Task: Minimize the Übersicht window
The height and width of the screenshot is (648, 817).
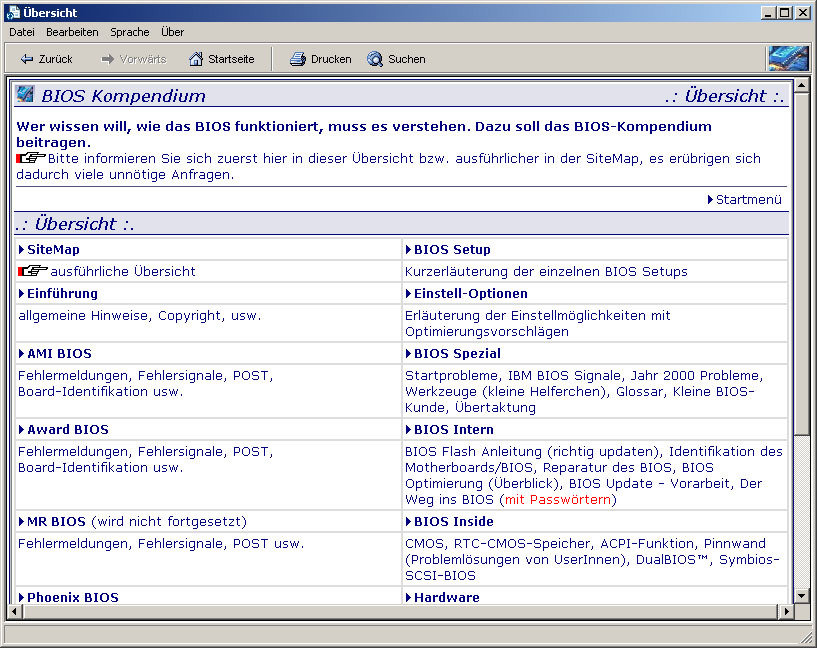Action: click(x=768, y=13)
